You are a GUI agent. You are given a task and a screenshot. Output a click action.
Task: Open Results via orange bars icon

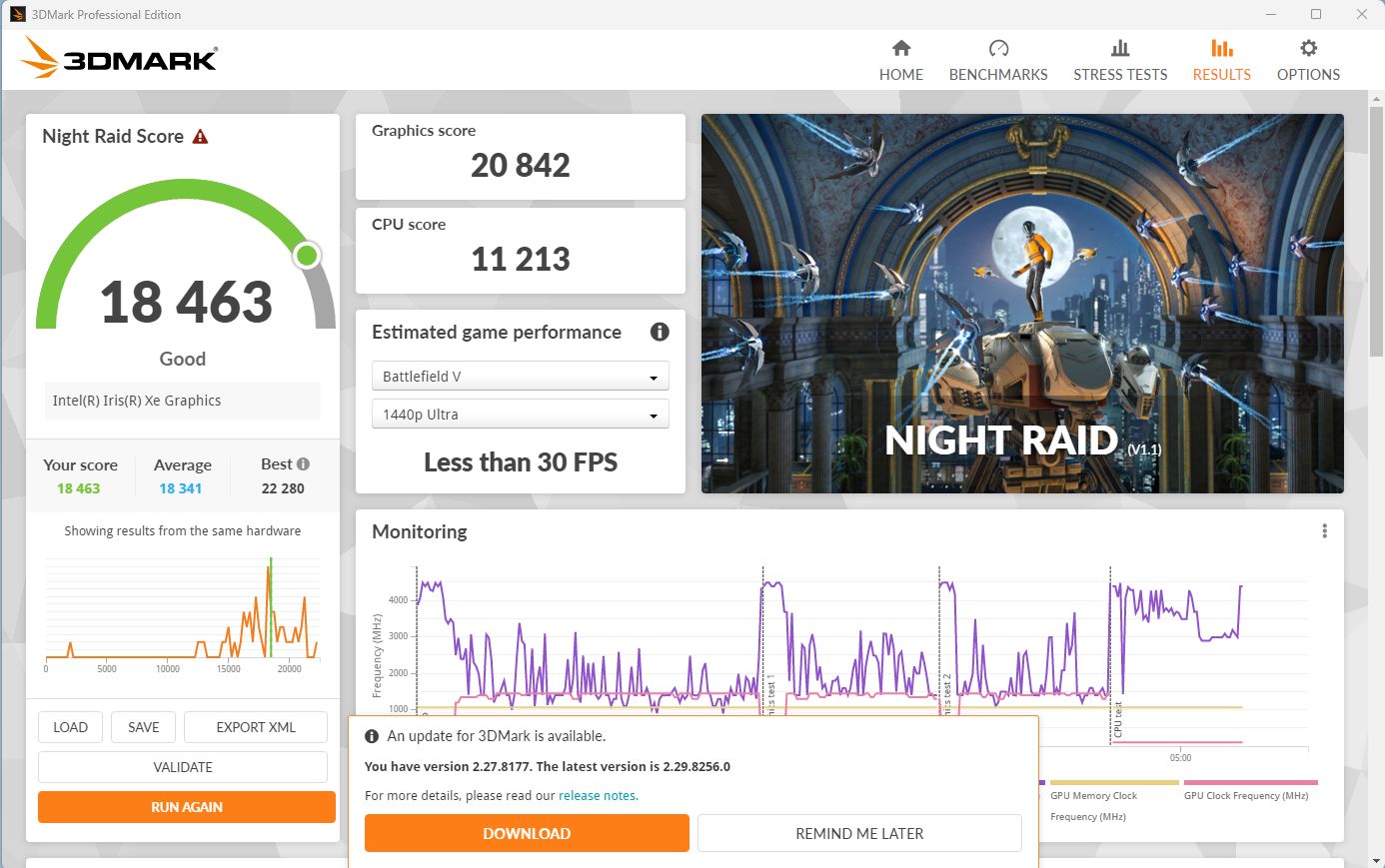[x=1221, y=48]
